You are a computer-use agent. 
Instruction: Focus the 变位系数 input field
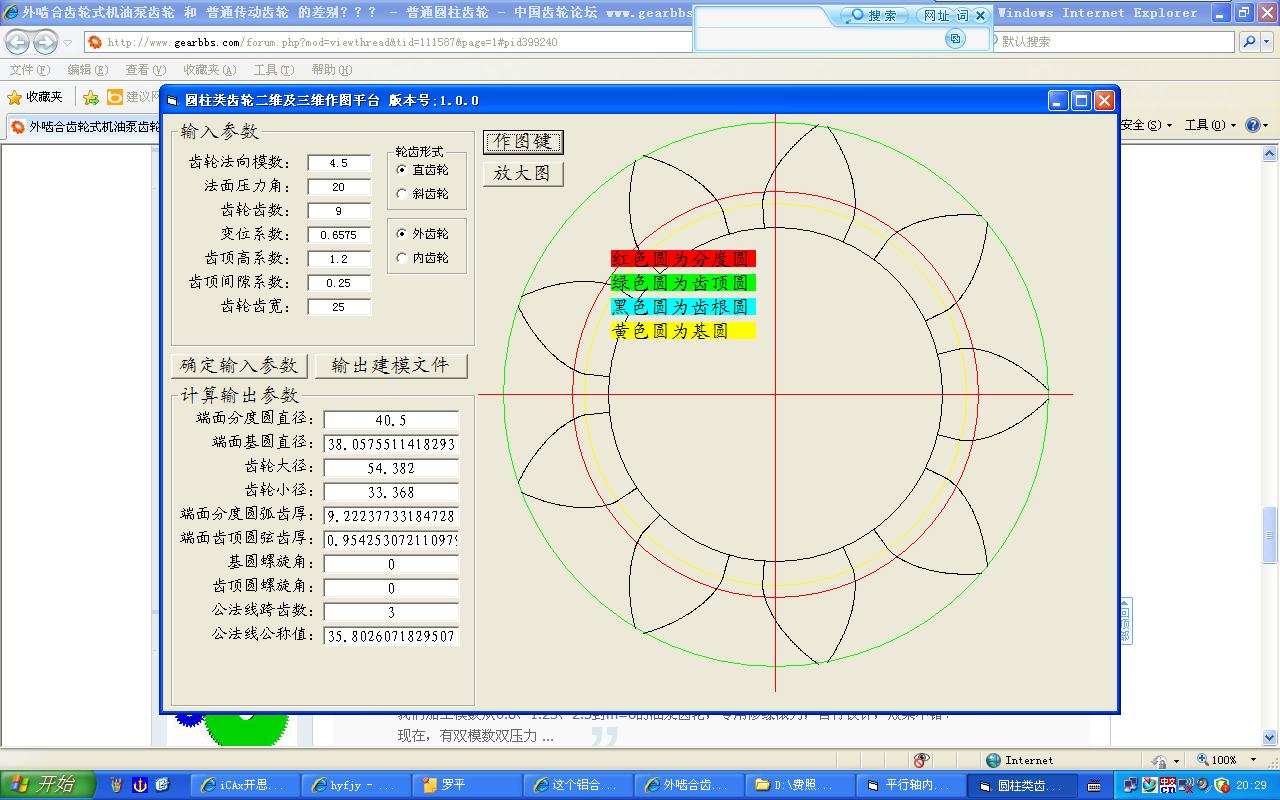pyautogui.click(x=338, y=235)
